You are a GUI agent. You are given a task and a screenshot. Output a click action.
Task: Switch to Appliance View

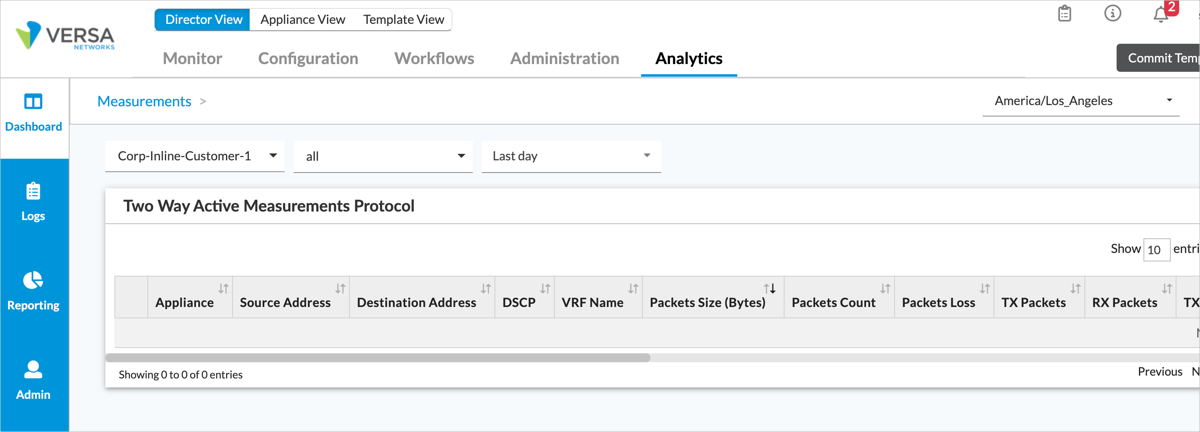(302, 20)
